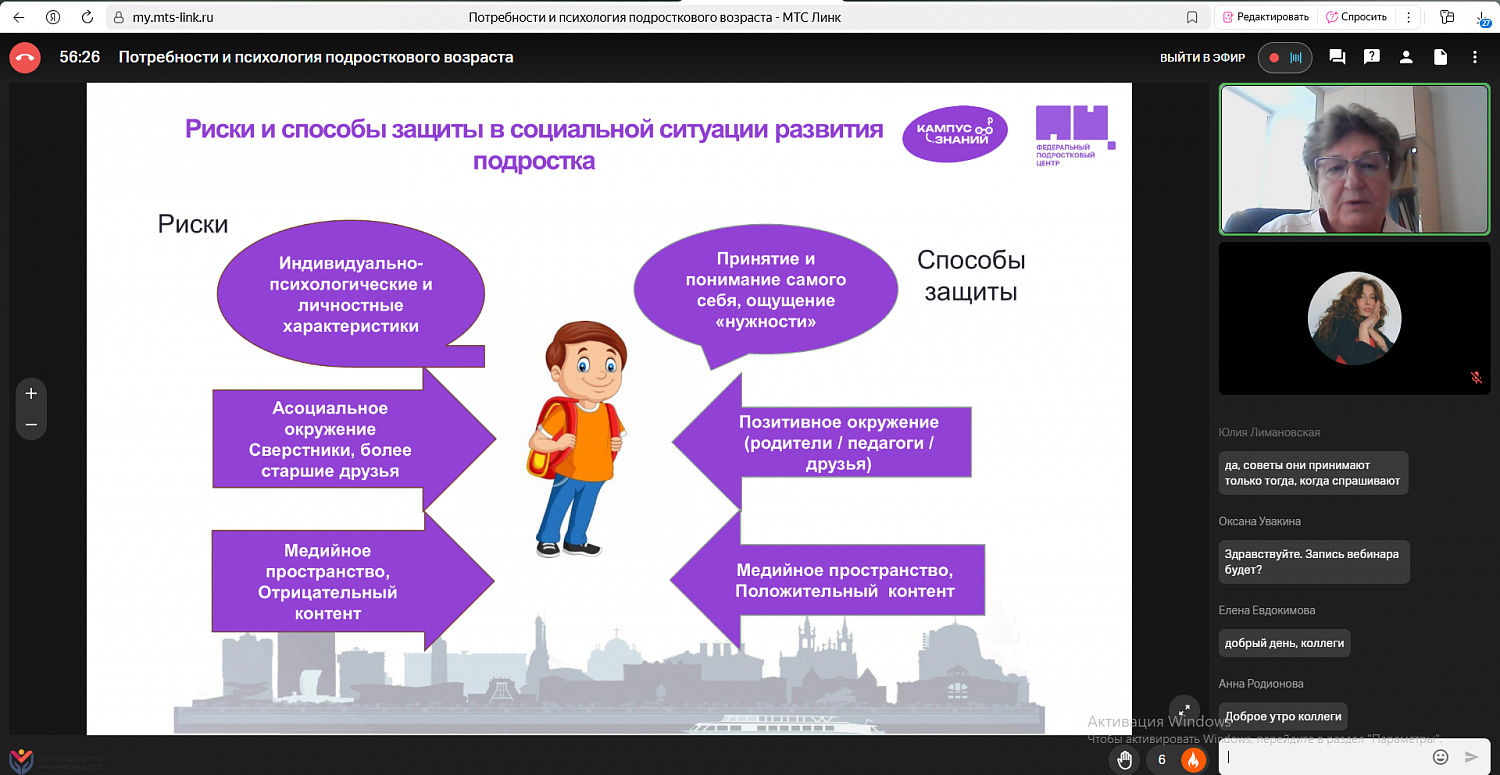Click message 'Здравствуйте. Запись вебинара будет?'
1500x775 pixels.
1314,562
